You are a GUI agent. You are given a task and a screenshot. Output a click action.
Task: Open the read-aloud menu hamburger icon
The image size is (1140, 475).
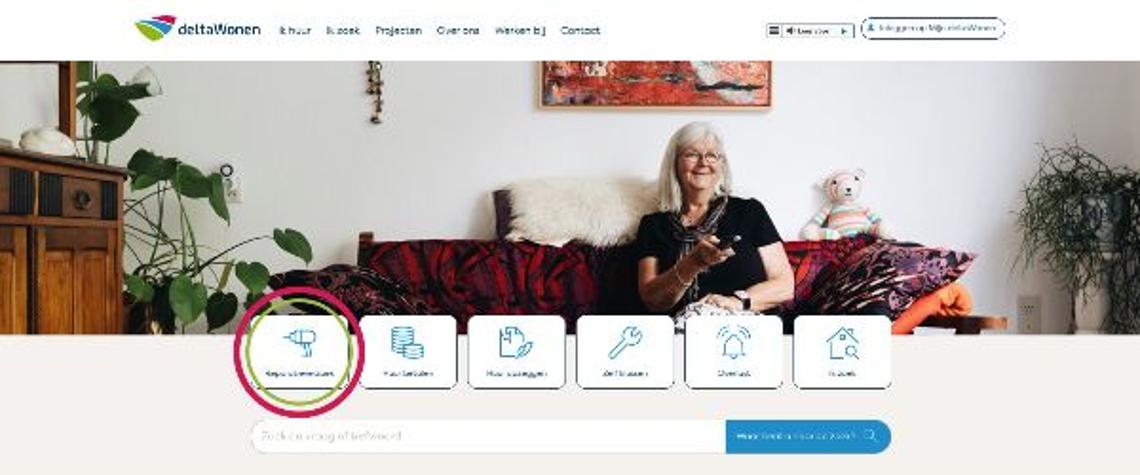[x=774, y=31]
